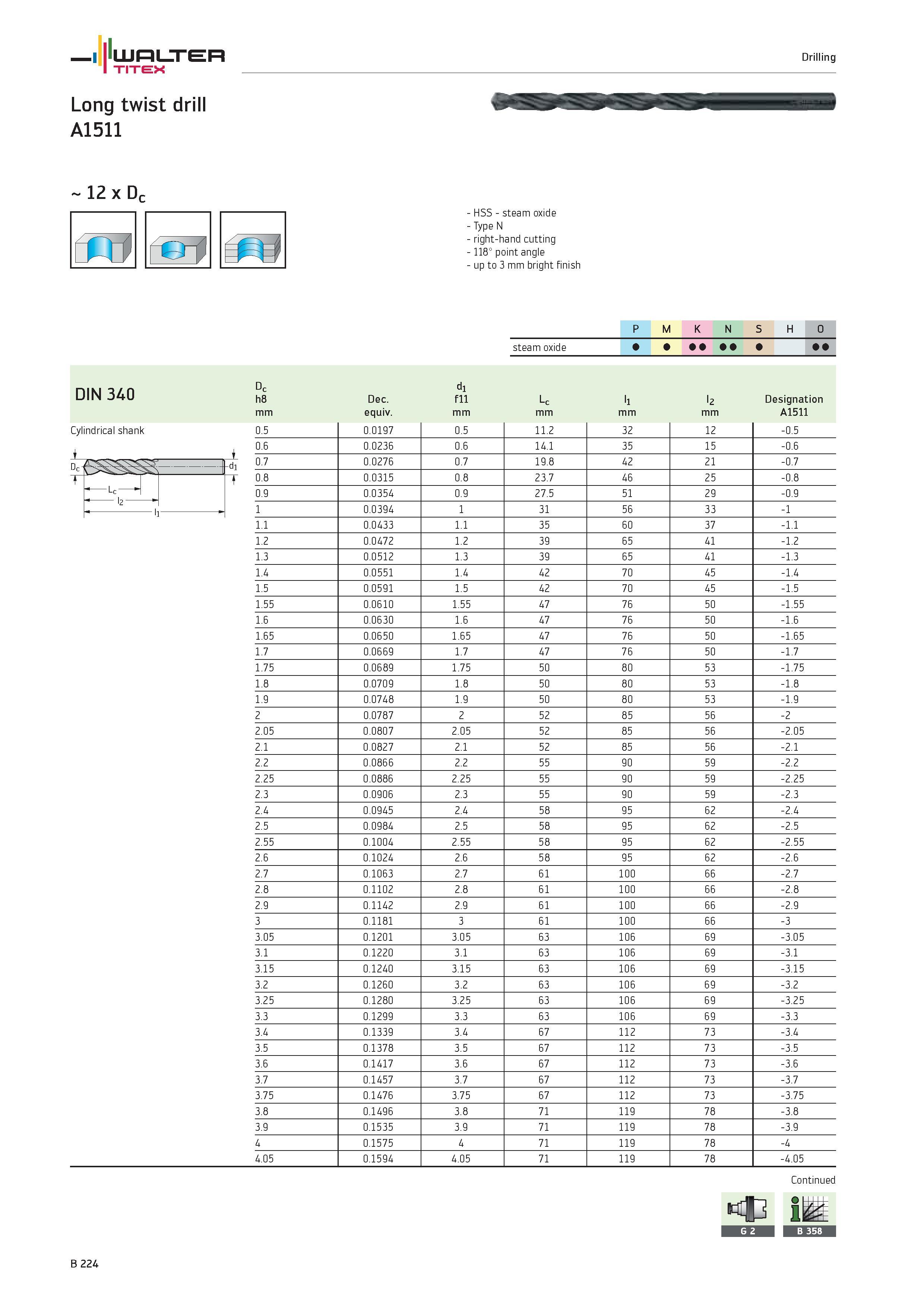Click decimal equivalent 0.0591
Screen dimensions: 924x1307
378,589
